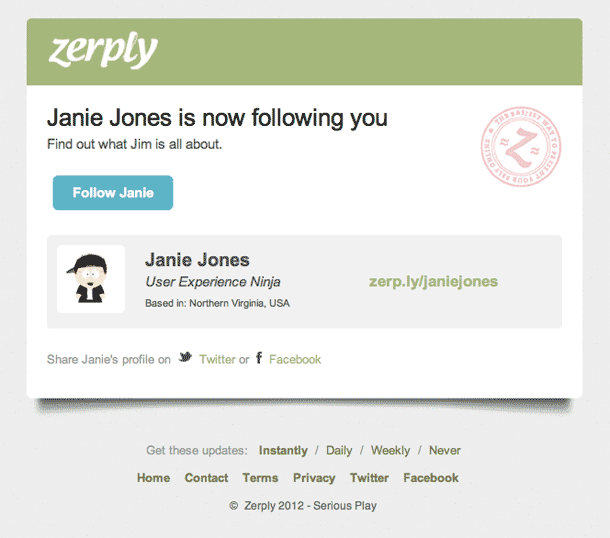Click the Facebook f icon
This screenshot has height=538, width=610.
coord(259,357)
